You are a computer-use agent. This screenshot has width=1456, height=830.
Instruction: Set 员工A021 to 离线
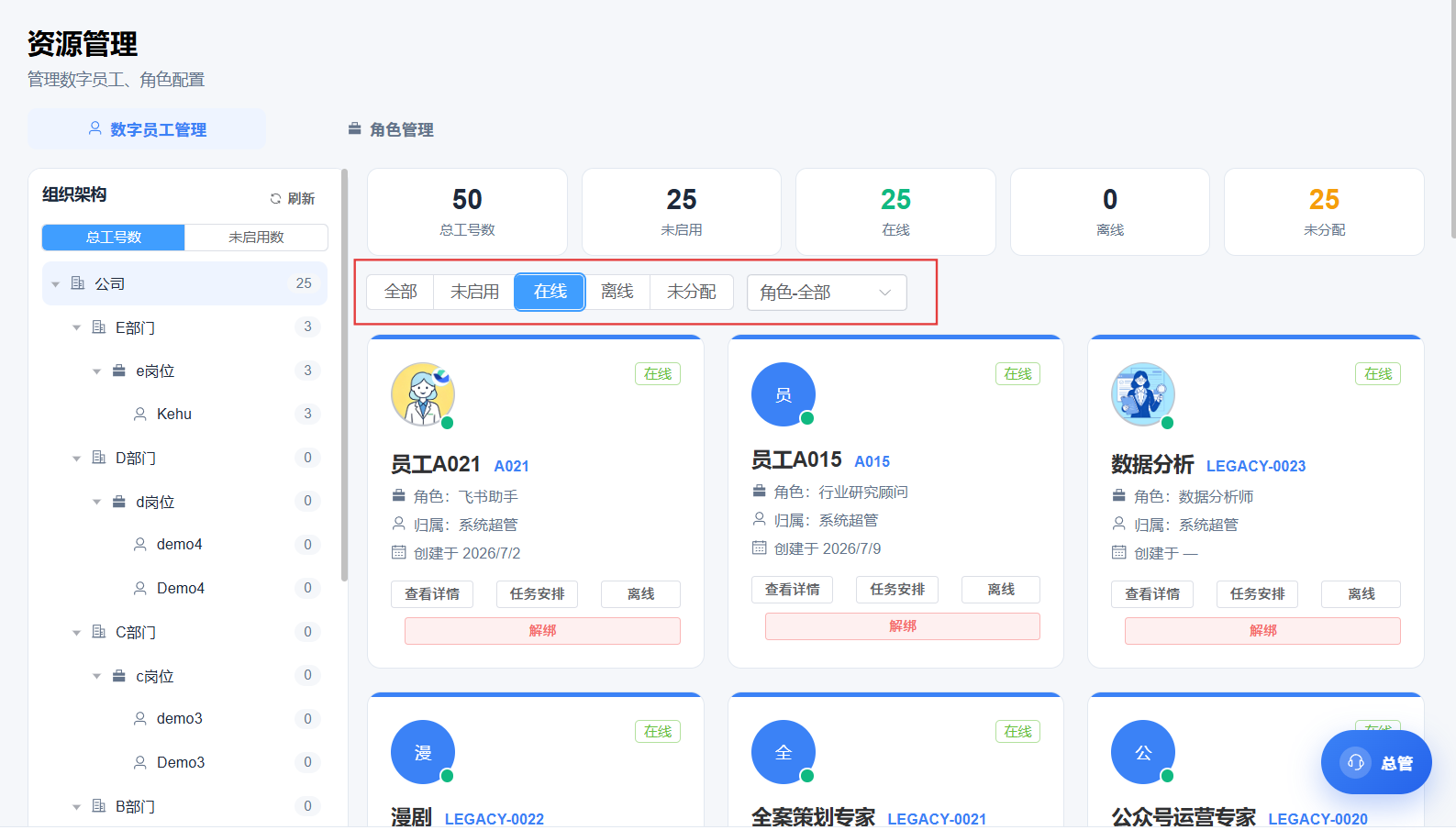pos(640,594)
